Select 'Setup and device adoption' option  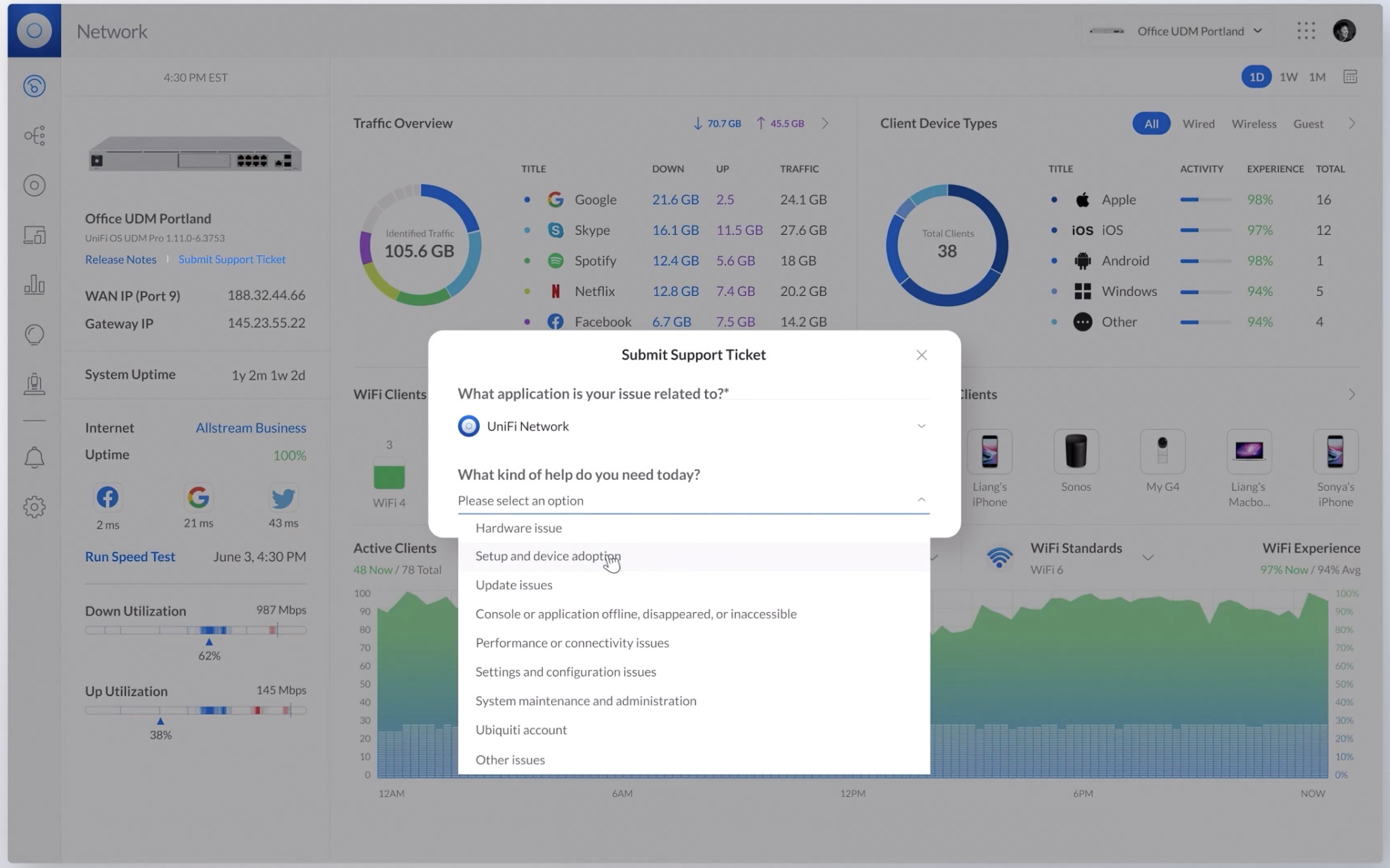pos(694,556)
